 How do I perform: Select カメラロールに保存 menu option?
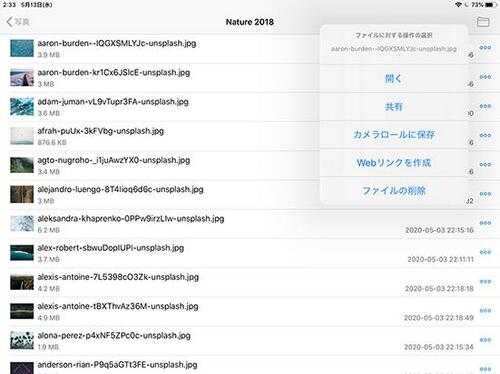point(394,135)
